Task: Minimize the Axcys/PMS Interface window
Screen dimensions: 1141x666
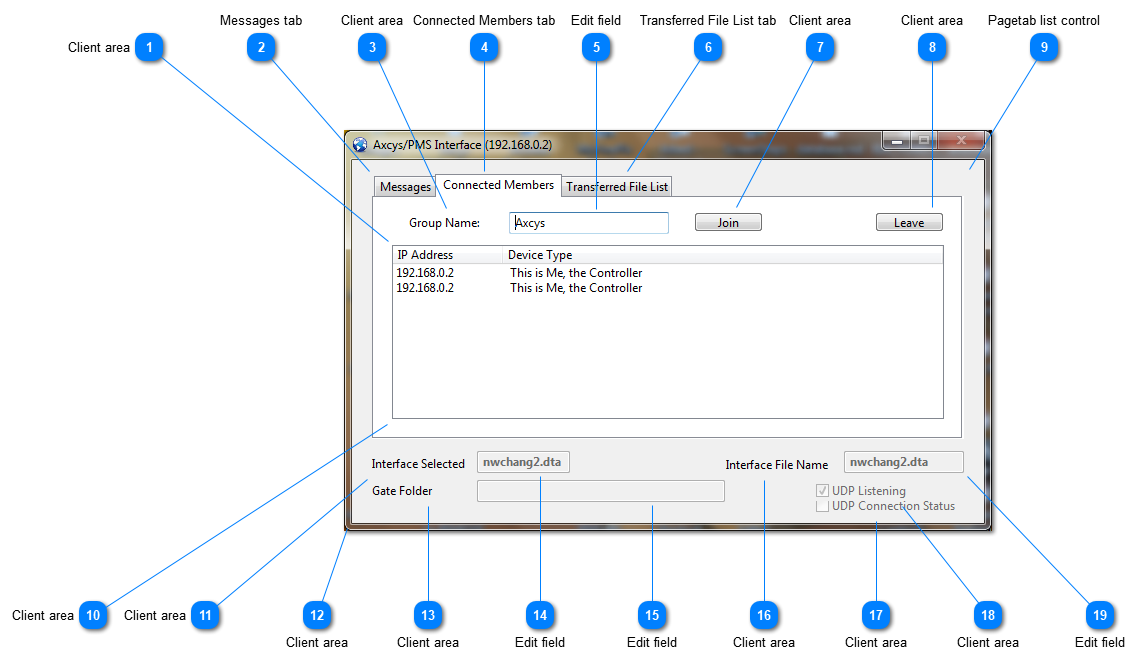Action: 897,140
